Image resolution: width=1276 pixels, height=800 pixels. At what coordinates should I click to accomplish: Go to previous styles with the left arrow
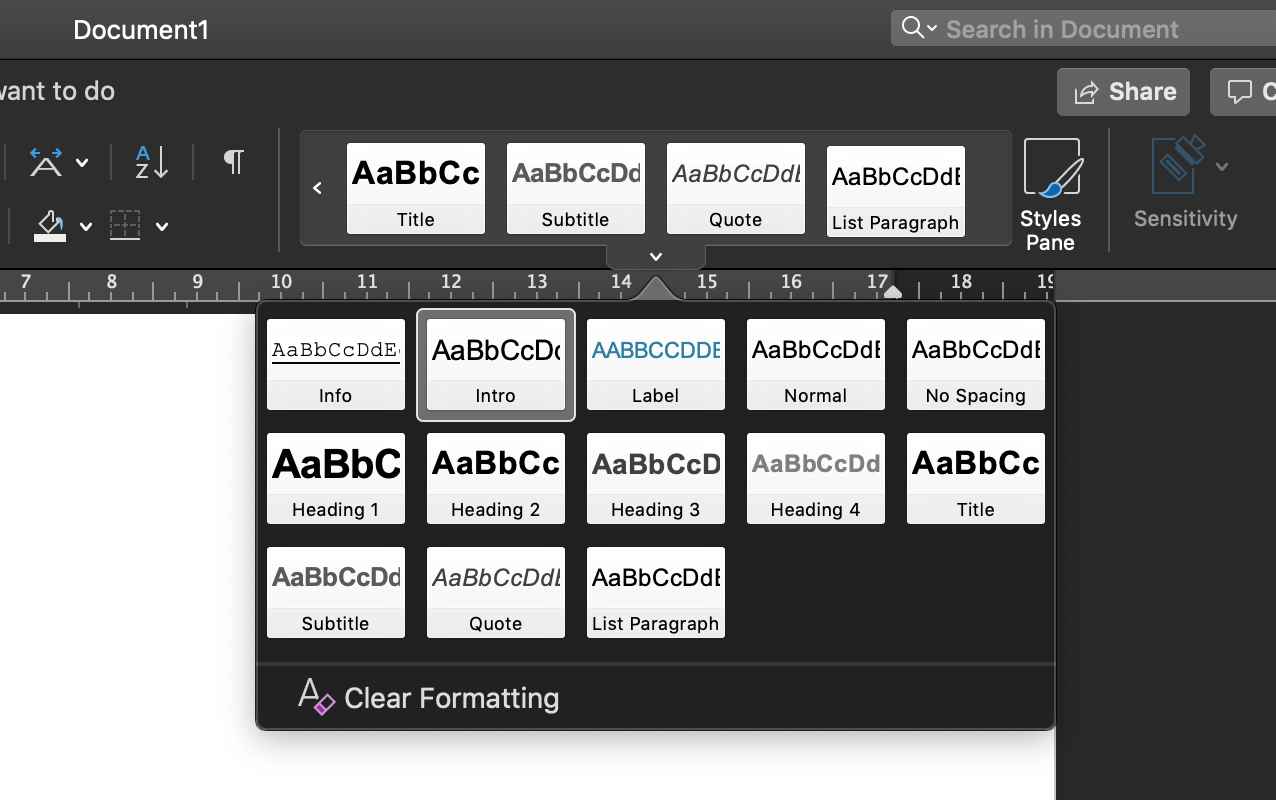tap(317, 188)
